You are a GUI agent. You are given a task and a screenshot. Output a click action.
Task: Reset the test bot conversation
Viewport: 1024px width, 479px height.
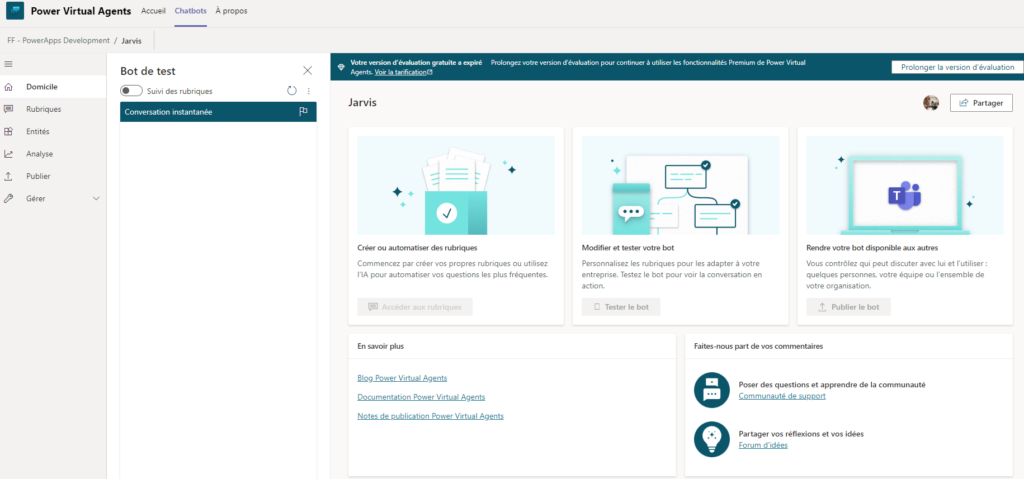292,91
